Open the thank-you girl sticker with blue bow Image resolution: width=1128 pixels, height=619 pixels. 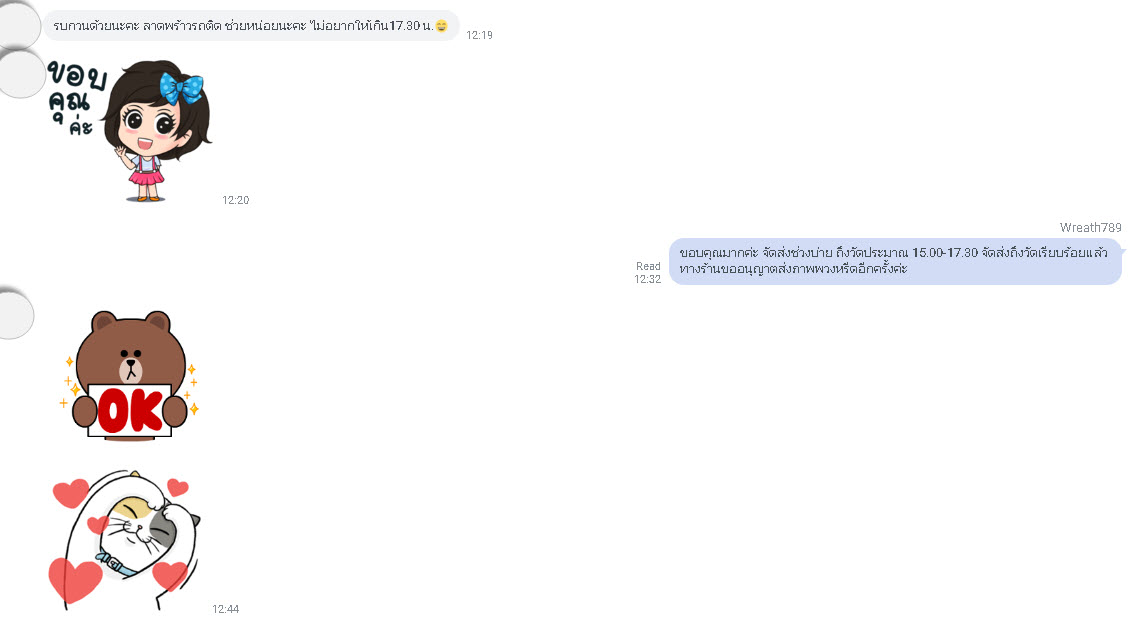pyautogui.click(x=130, y=130)
